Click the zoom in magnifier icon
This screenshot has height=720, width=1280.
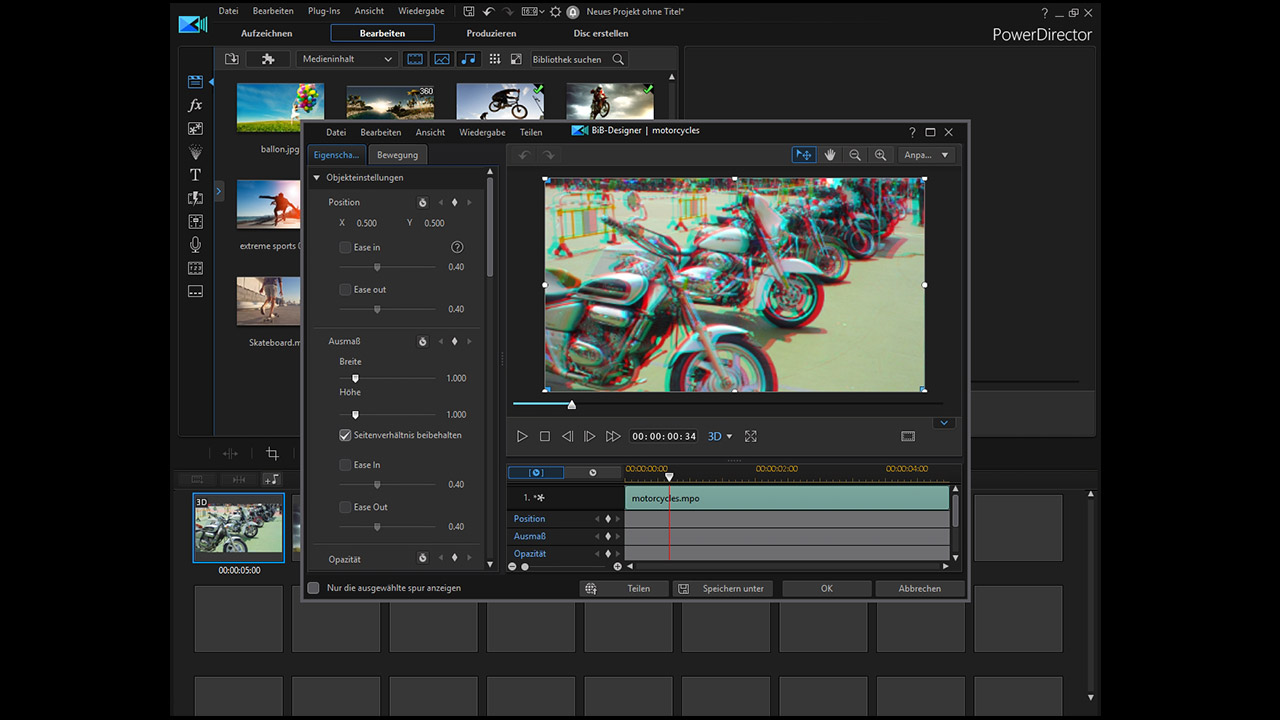[x=880, y=155]
